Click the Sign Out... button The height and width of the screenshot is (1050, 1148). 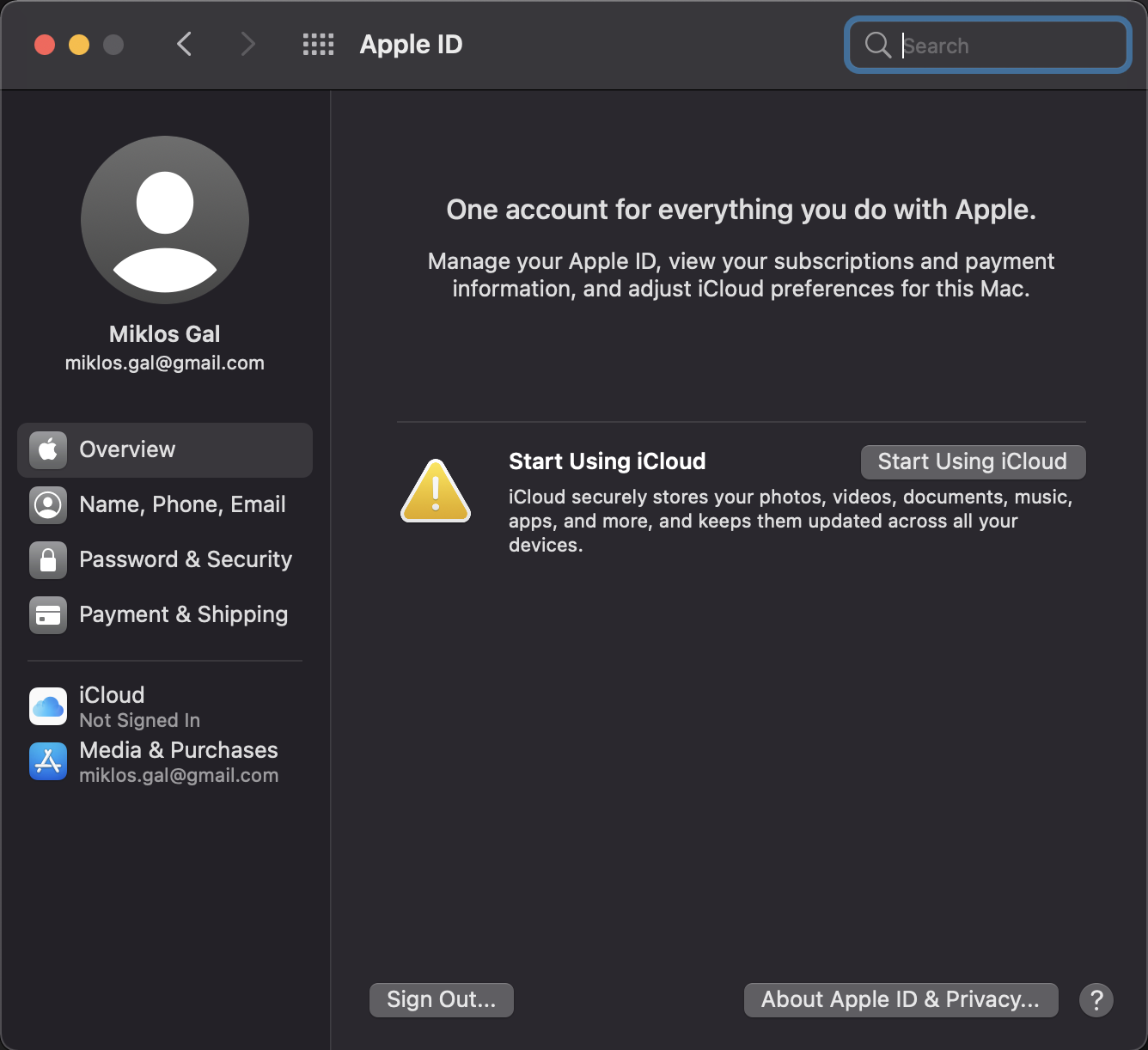coord(442,999)
